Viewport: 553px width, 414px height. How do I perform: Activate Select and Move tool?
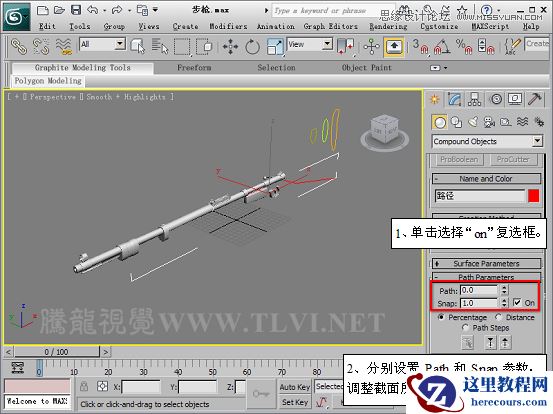coord(230,46)
